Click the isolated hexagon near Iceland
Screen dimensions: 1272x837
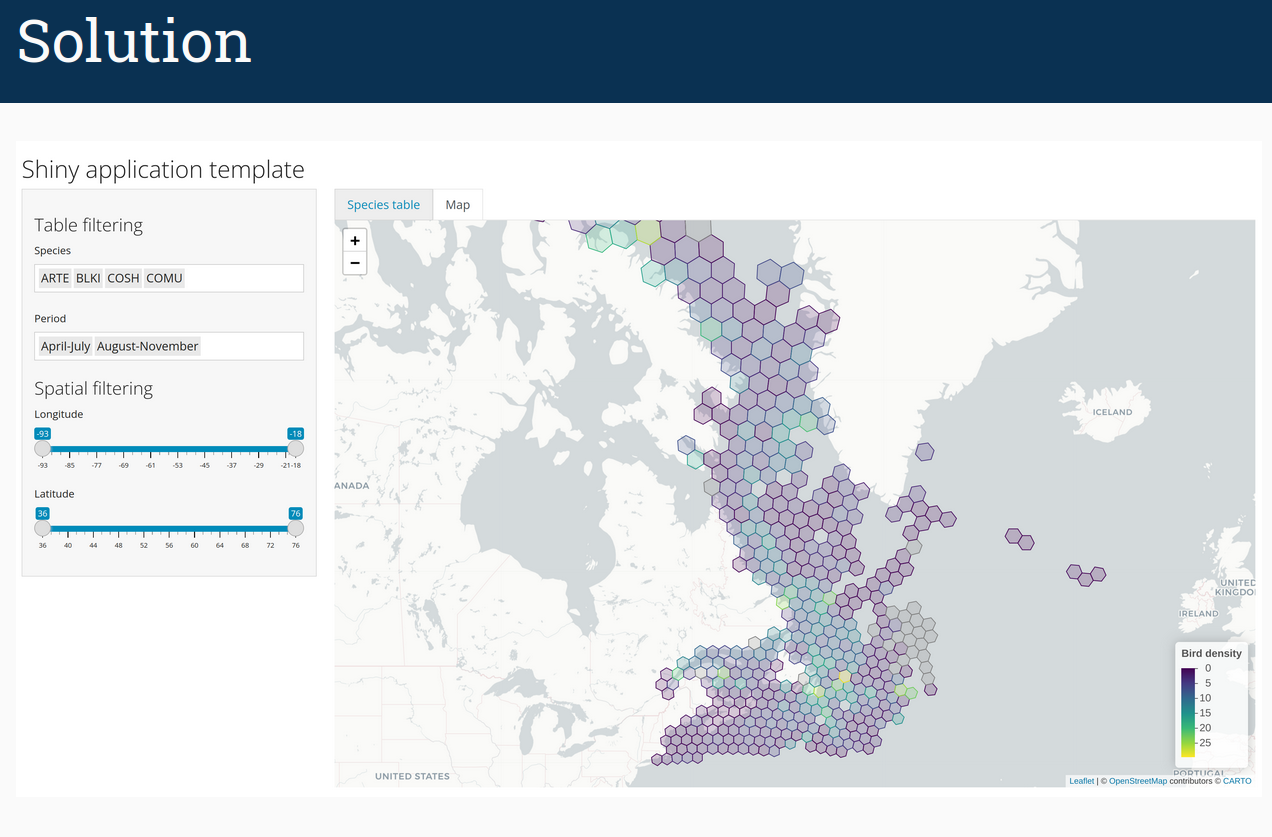coord(925,452)
